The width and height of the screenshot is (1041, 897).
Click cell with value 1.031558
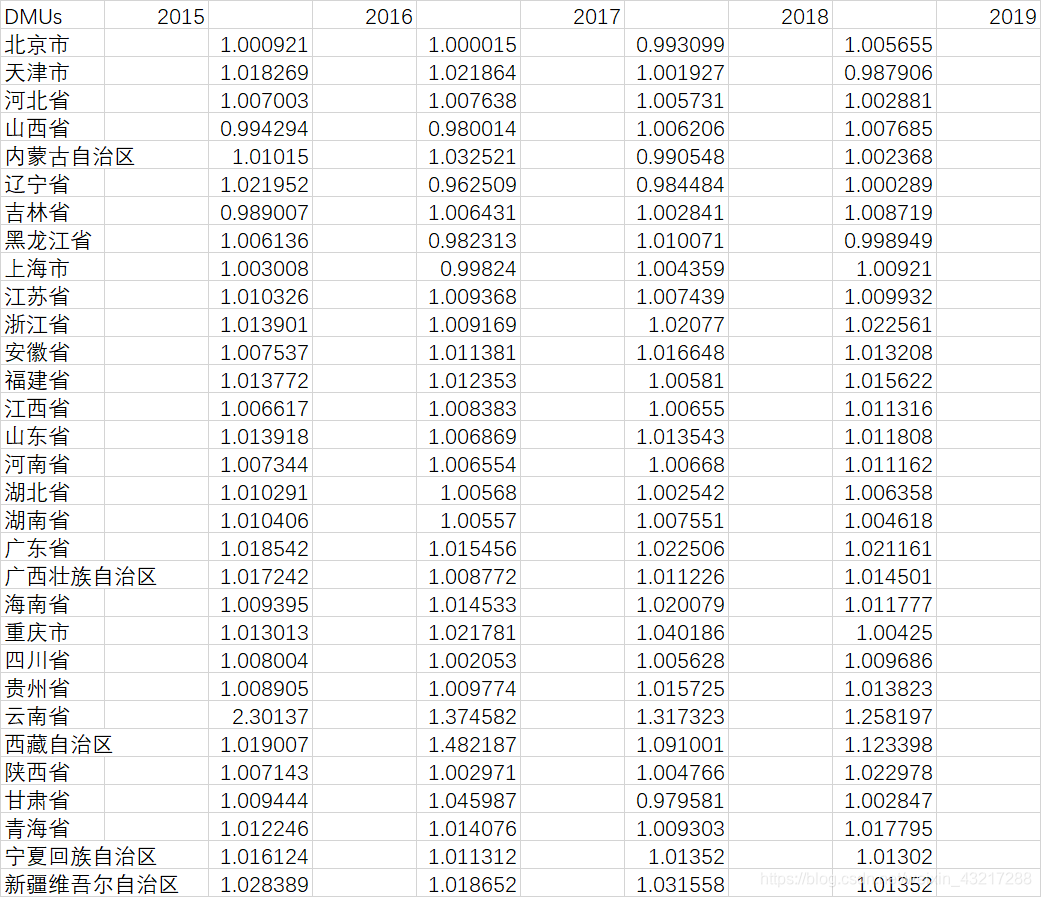676,883
